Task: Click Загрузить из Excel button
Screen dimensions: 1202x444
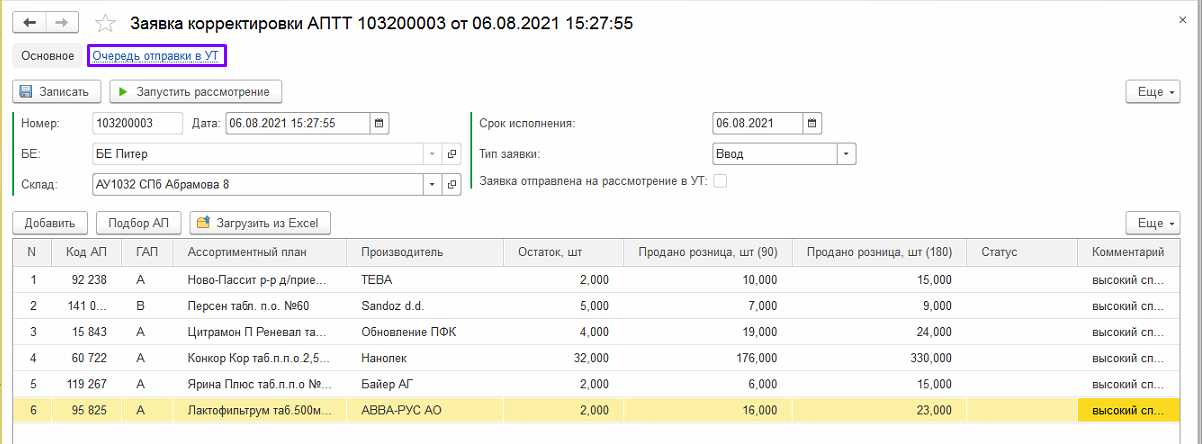Action: pos(260,222)
